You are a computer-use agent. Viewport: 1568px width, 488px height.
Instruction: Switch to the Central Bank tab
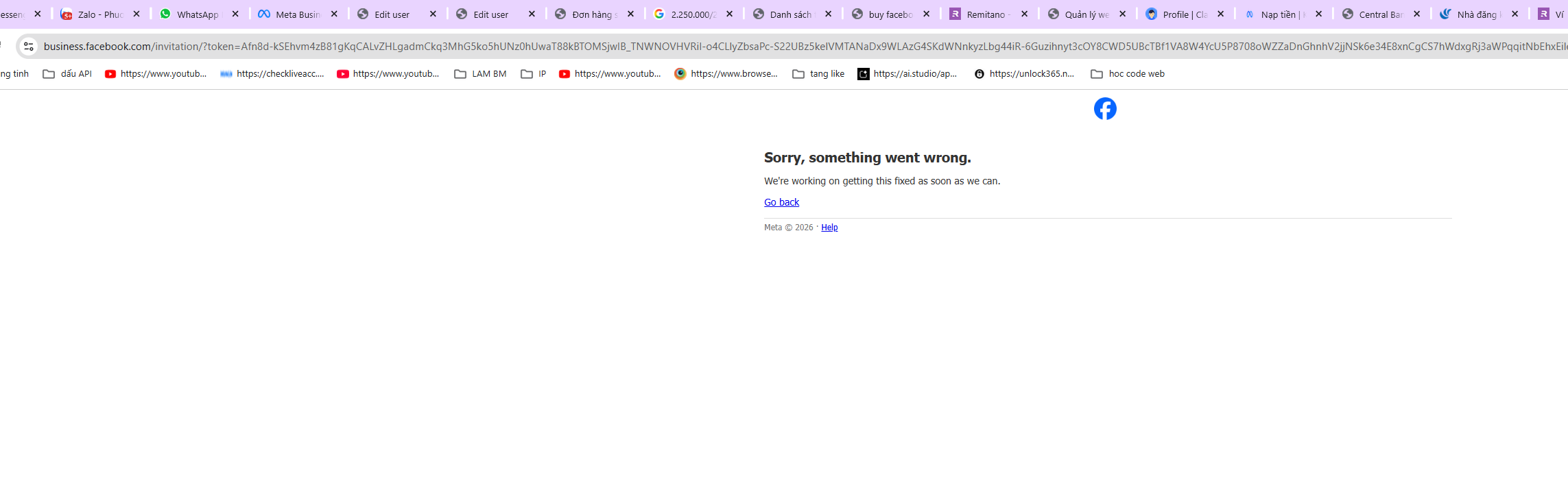[x=1382, y=14]
